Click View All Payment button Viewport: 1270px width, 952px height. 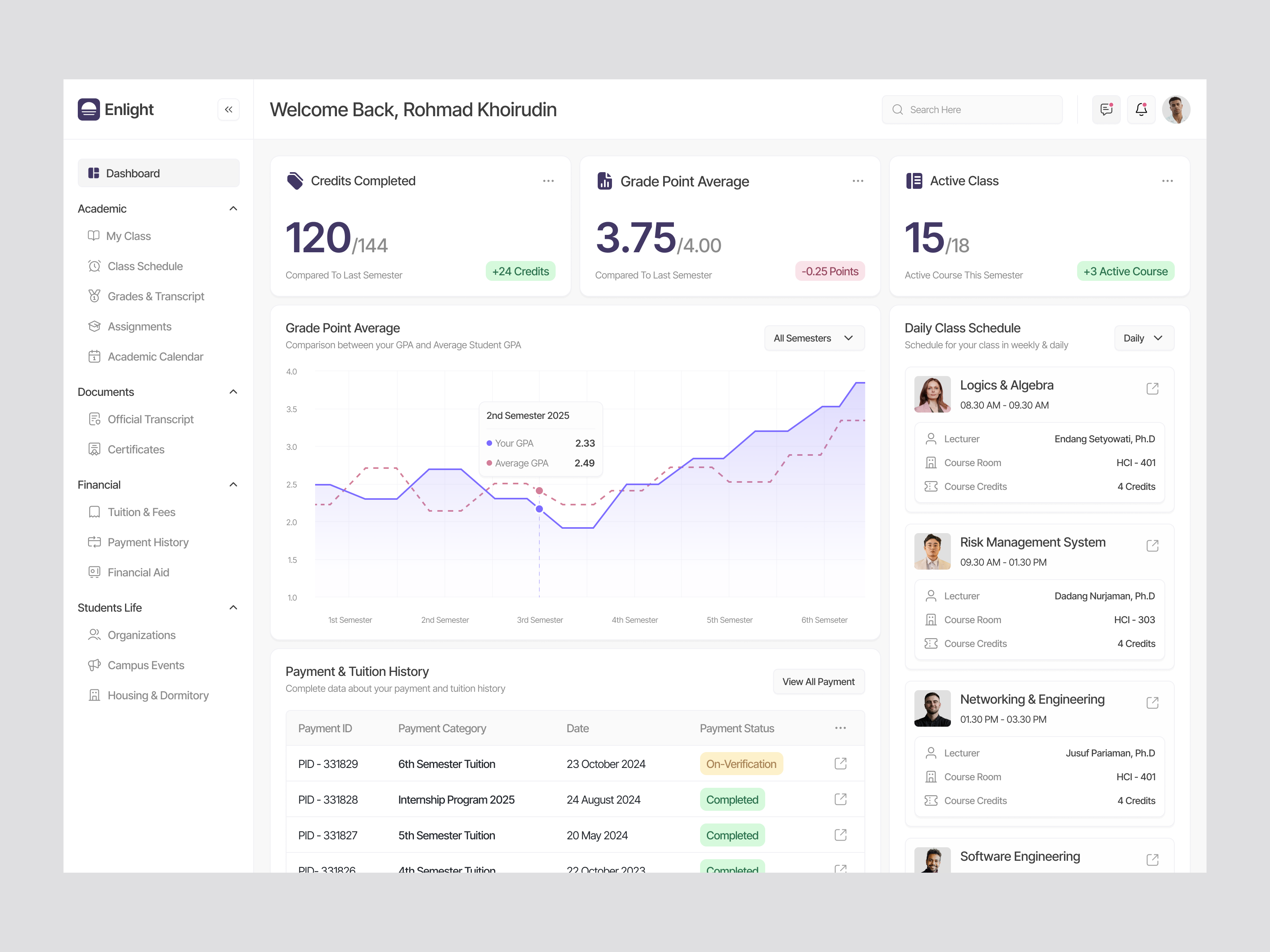[819, 681]
